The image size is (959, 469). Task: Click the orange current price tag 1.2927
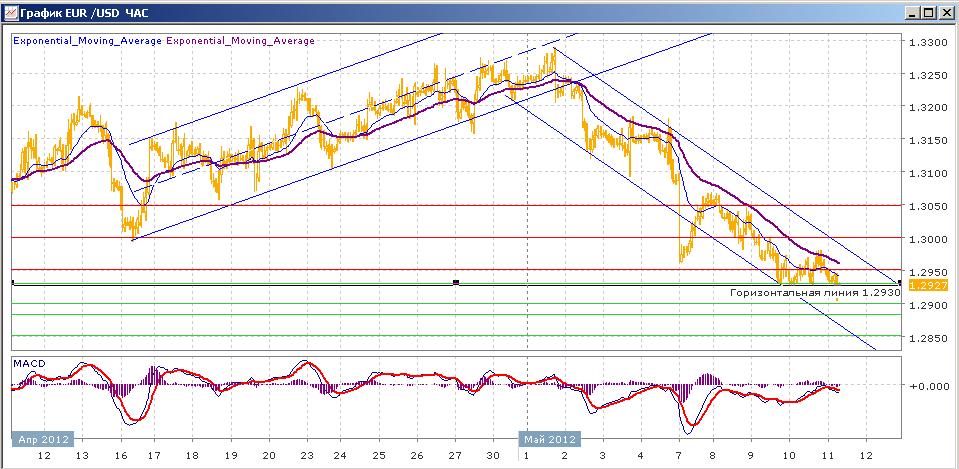coord(928,285)
